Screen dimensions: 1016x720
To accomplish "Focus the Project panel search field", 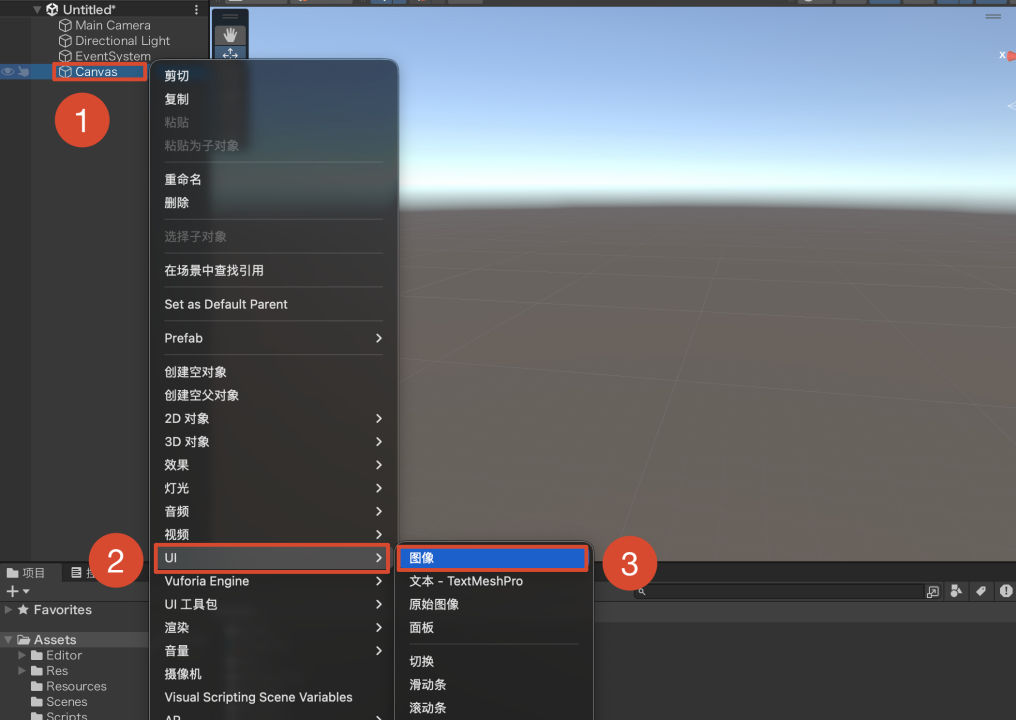I will pos(779,591).
